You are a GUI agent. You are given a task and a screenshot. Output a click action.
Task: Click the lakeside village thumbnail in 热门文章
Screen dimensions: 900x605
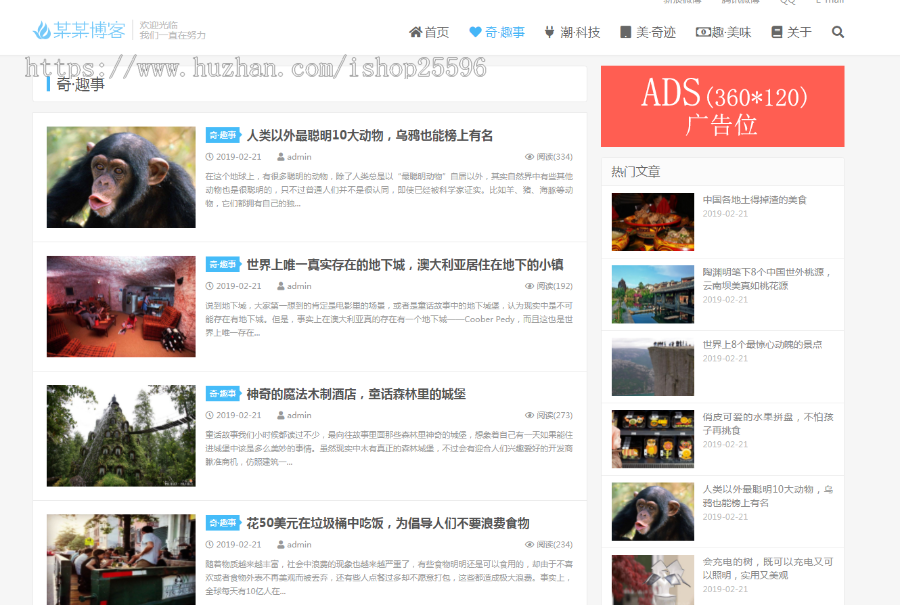click(x=653, y=294)
